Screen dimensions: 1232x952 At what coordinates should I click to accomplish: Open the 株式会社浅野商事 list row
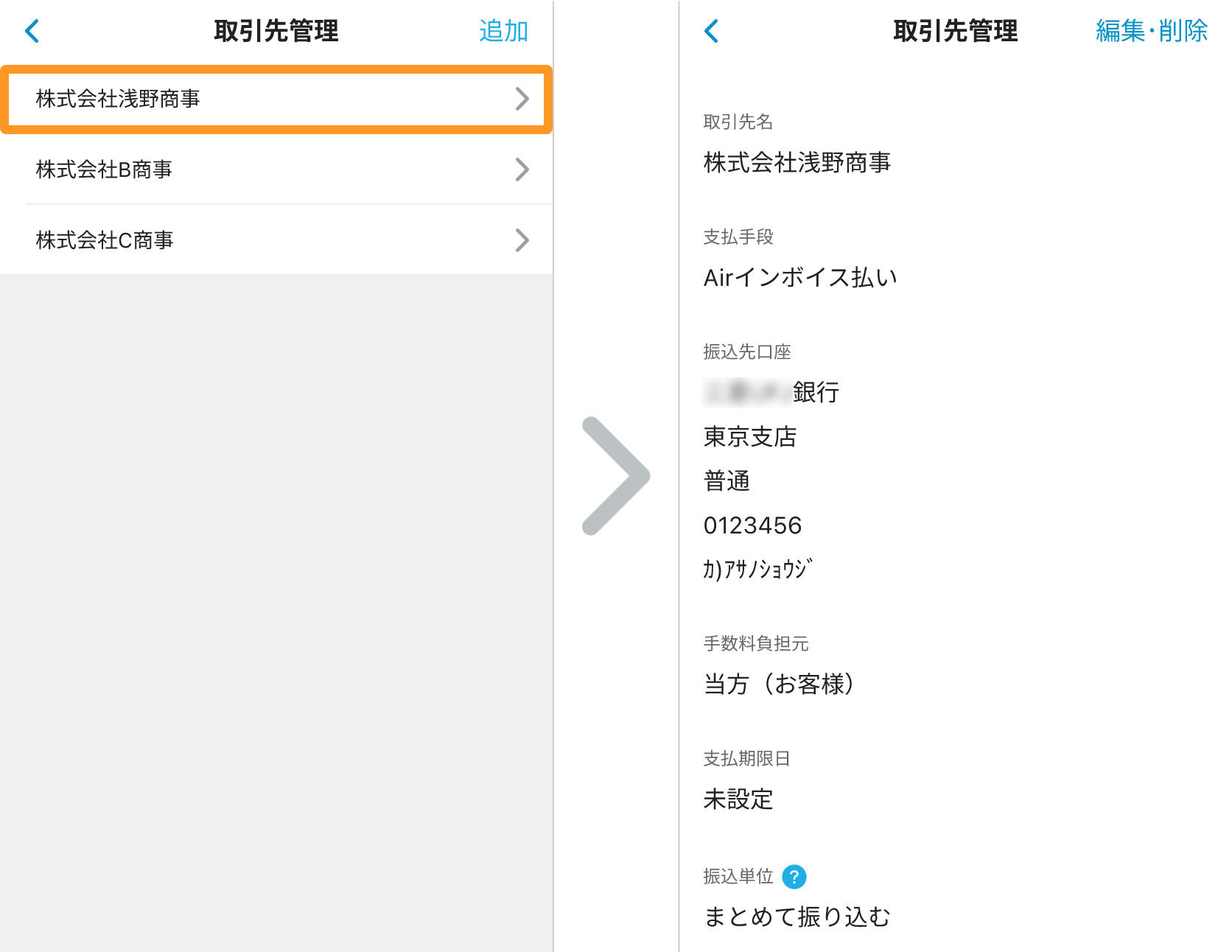click(x=276, y=99)
